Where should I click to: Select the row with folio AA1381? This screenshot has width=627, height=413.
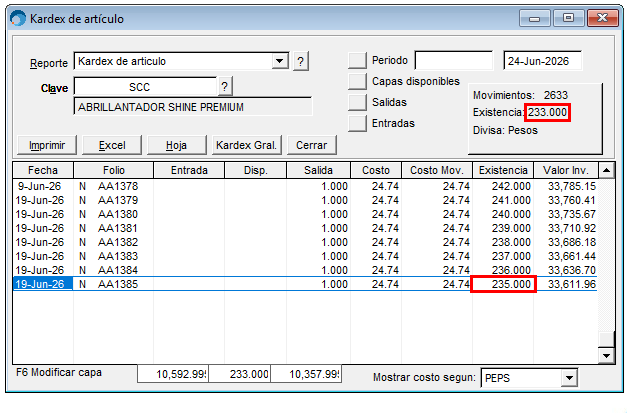tap(306, 228)
